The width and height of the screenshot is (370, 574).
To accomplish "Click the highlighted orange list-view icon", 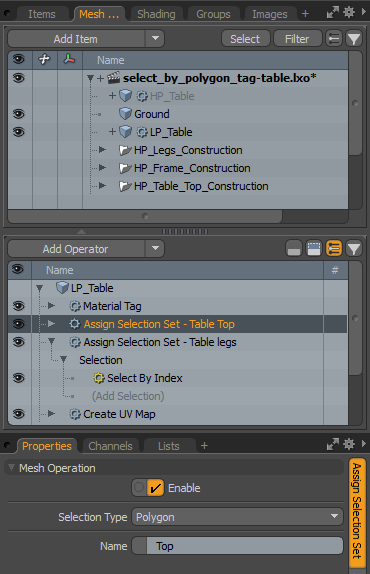I will point(334,249).
